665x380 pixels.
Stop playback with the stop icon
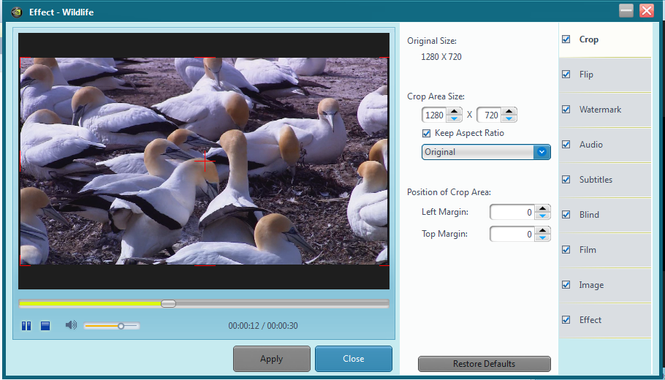pos(46,326)
